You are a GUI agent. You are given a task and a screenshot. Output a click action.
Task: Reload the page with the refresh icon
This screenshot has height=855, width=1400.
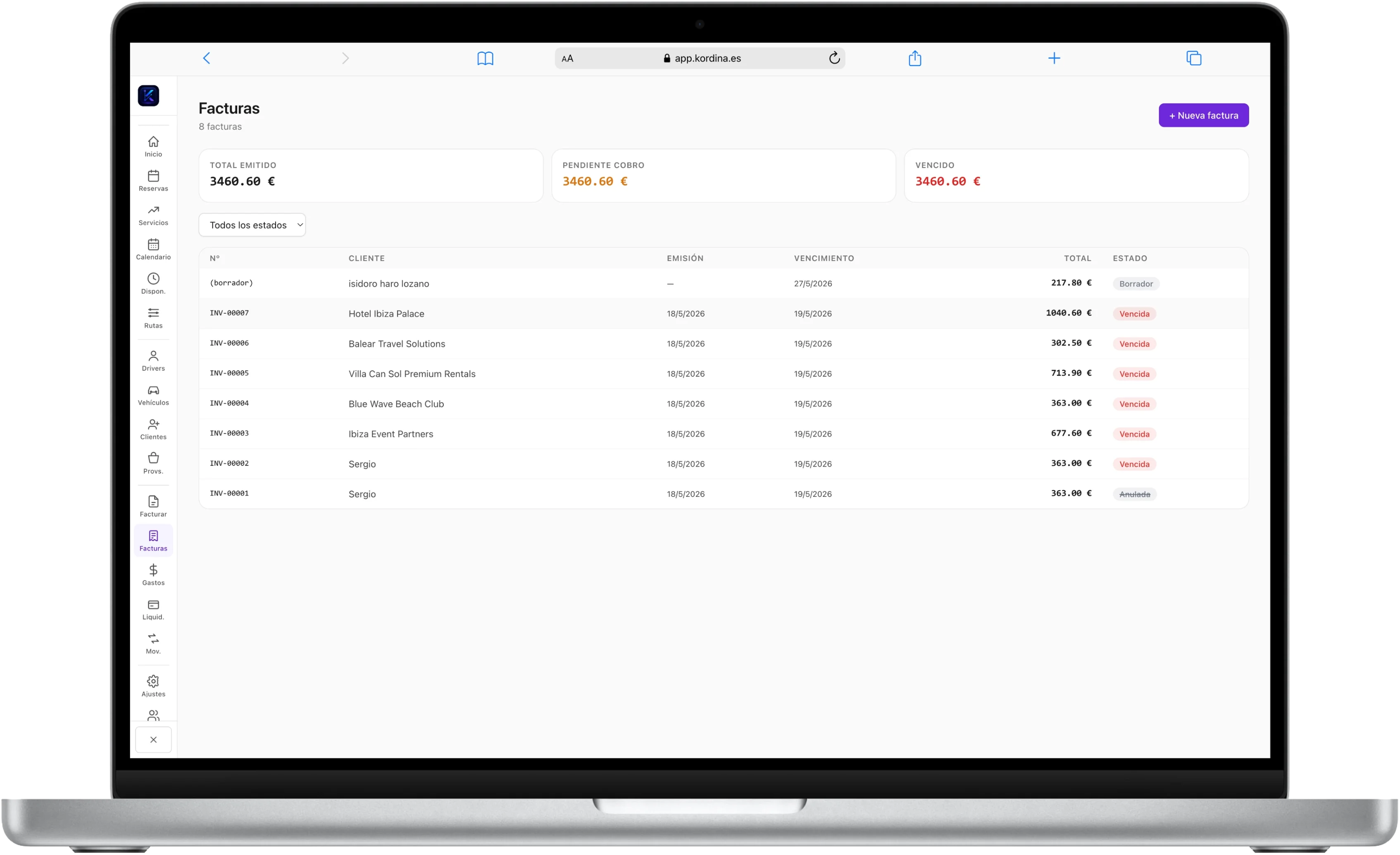(834, 58)
